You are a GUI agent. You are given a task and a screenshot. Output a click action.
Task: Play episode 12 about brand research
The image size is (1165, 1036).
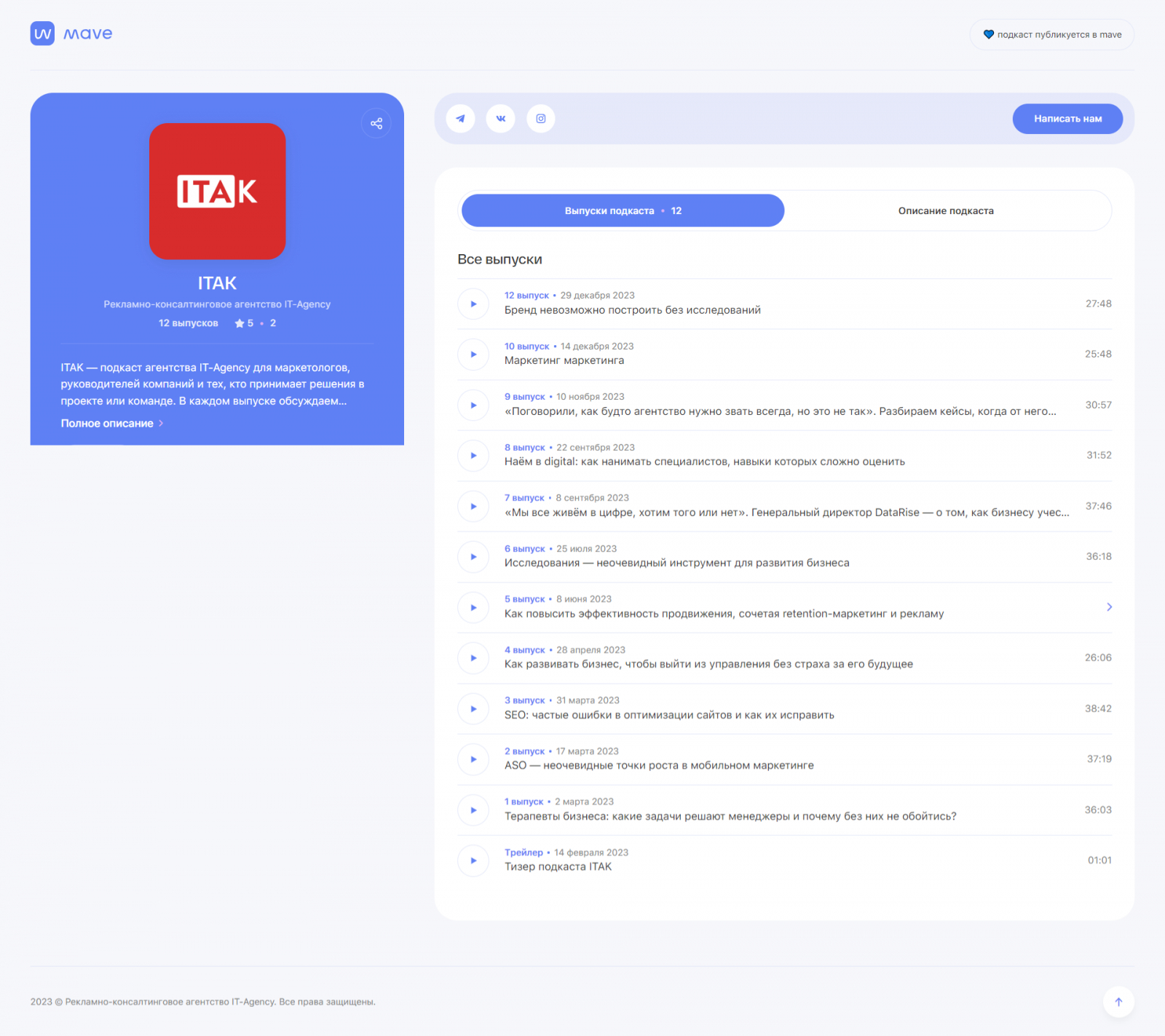click(x=473, y=304)
